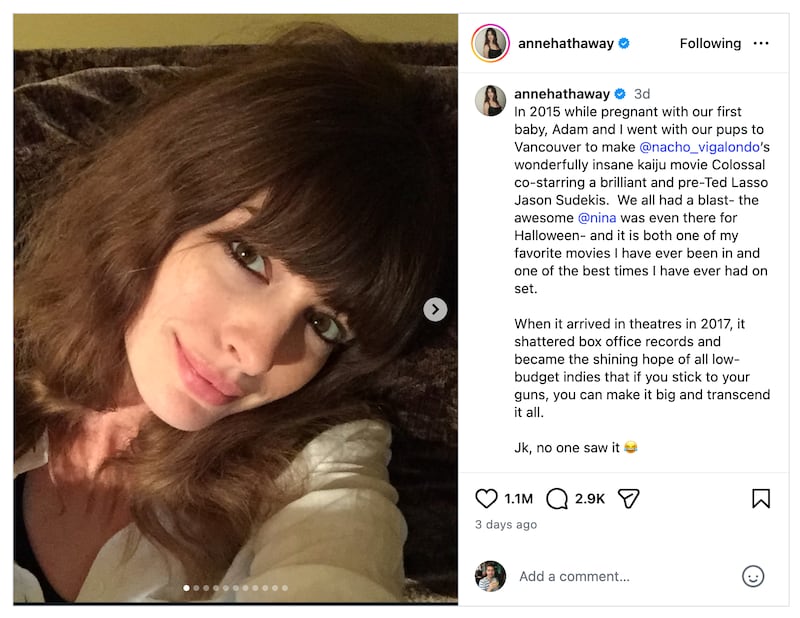Click the current carousel position dot
The image size is (800, 618).
pyautogui.click(x=186, y=588)
